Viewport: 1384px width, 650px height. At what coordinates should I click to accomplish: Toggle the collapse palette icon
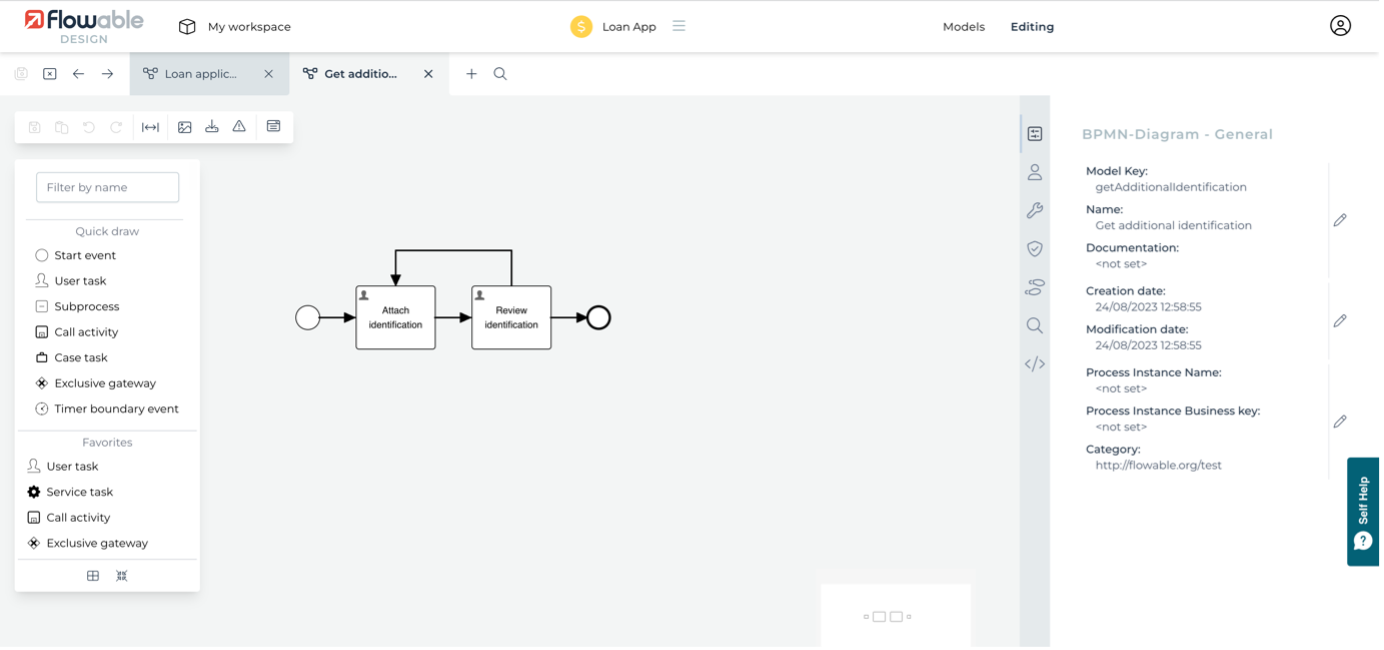tap(121, 575)
